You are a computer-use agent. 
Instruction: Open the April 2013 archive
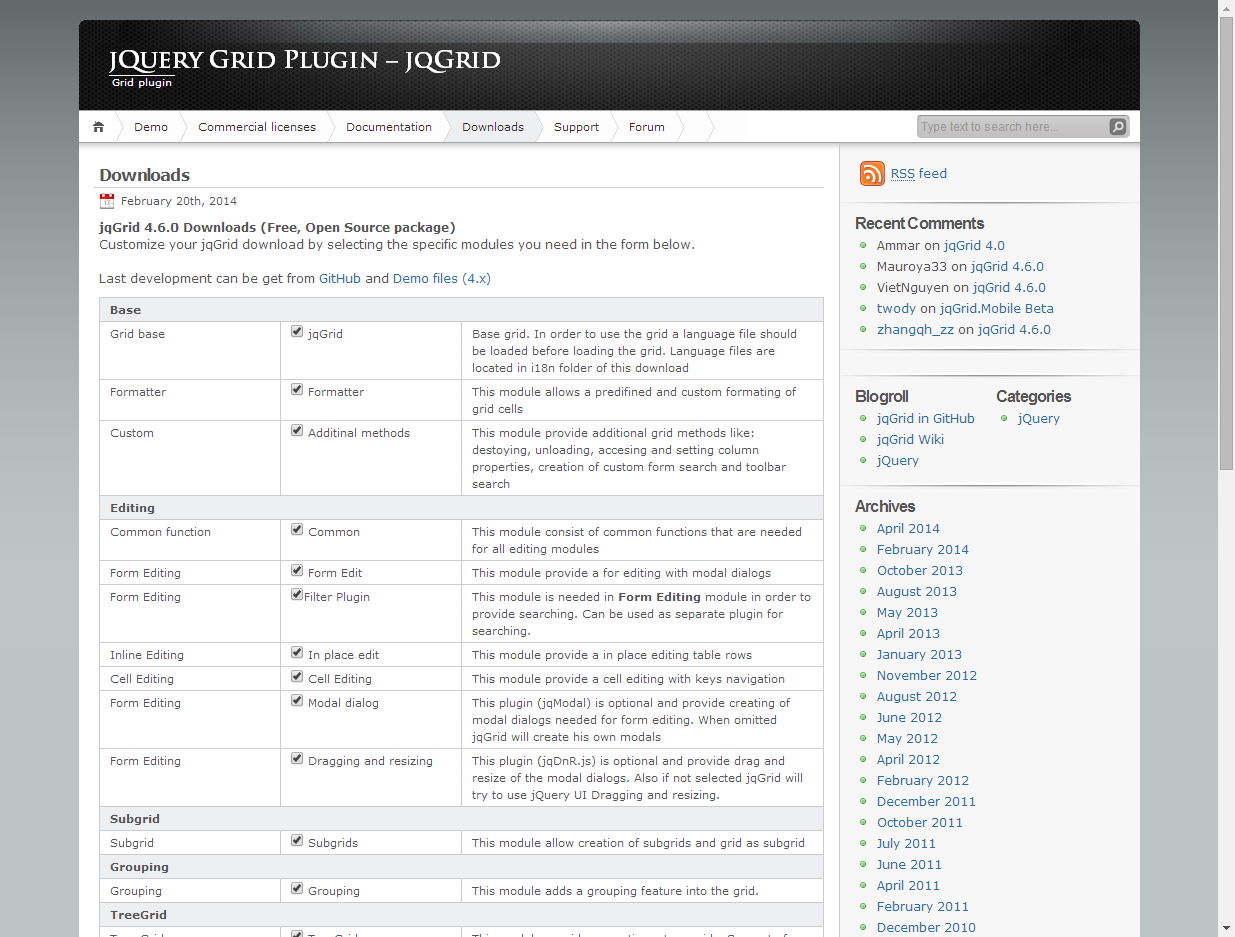point(908,634)
